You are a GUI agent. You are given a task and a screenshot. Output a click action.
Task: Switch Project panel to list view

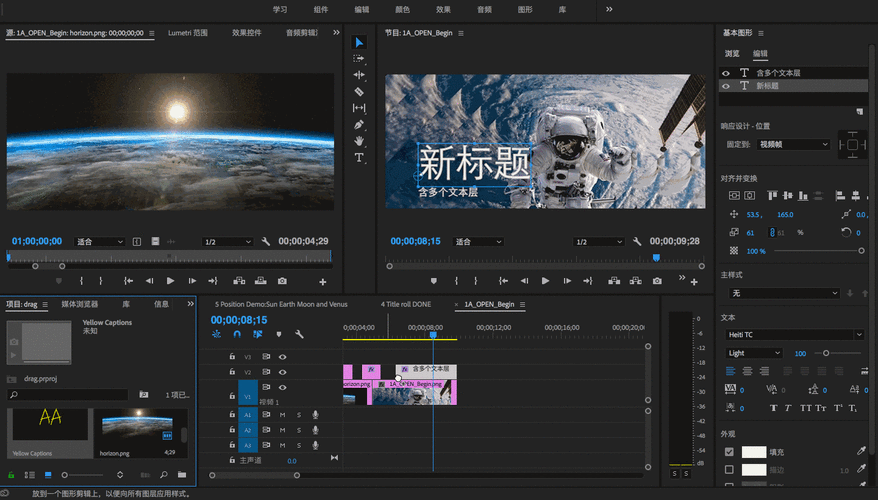click(x=30, y=475)
